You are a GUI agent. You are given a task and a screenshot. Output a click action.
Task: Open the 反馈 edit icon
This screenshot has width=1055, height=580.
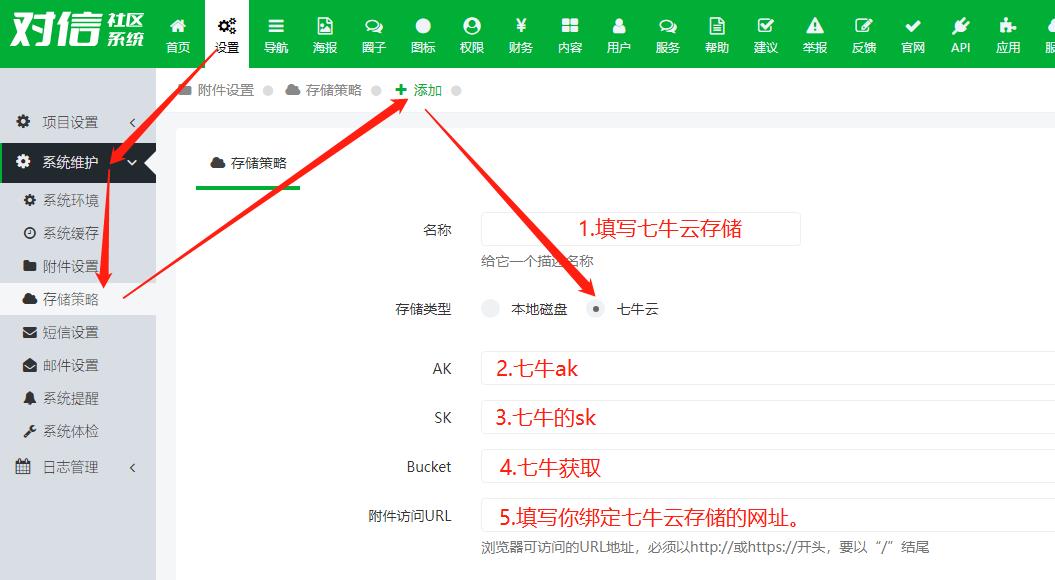pos(863,26)
